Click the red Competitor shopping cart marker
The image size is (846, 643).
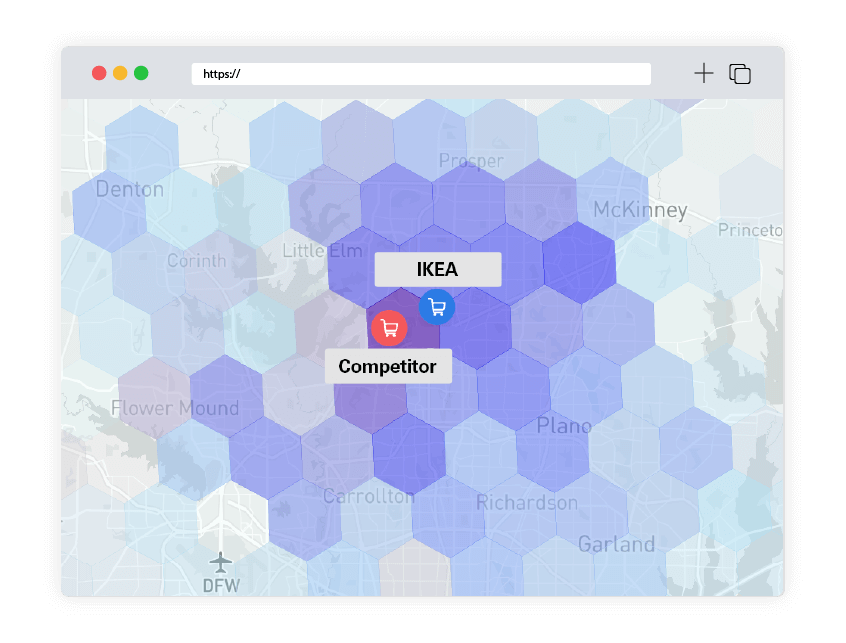click(x=389, y=328)
